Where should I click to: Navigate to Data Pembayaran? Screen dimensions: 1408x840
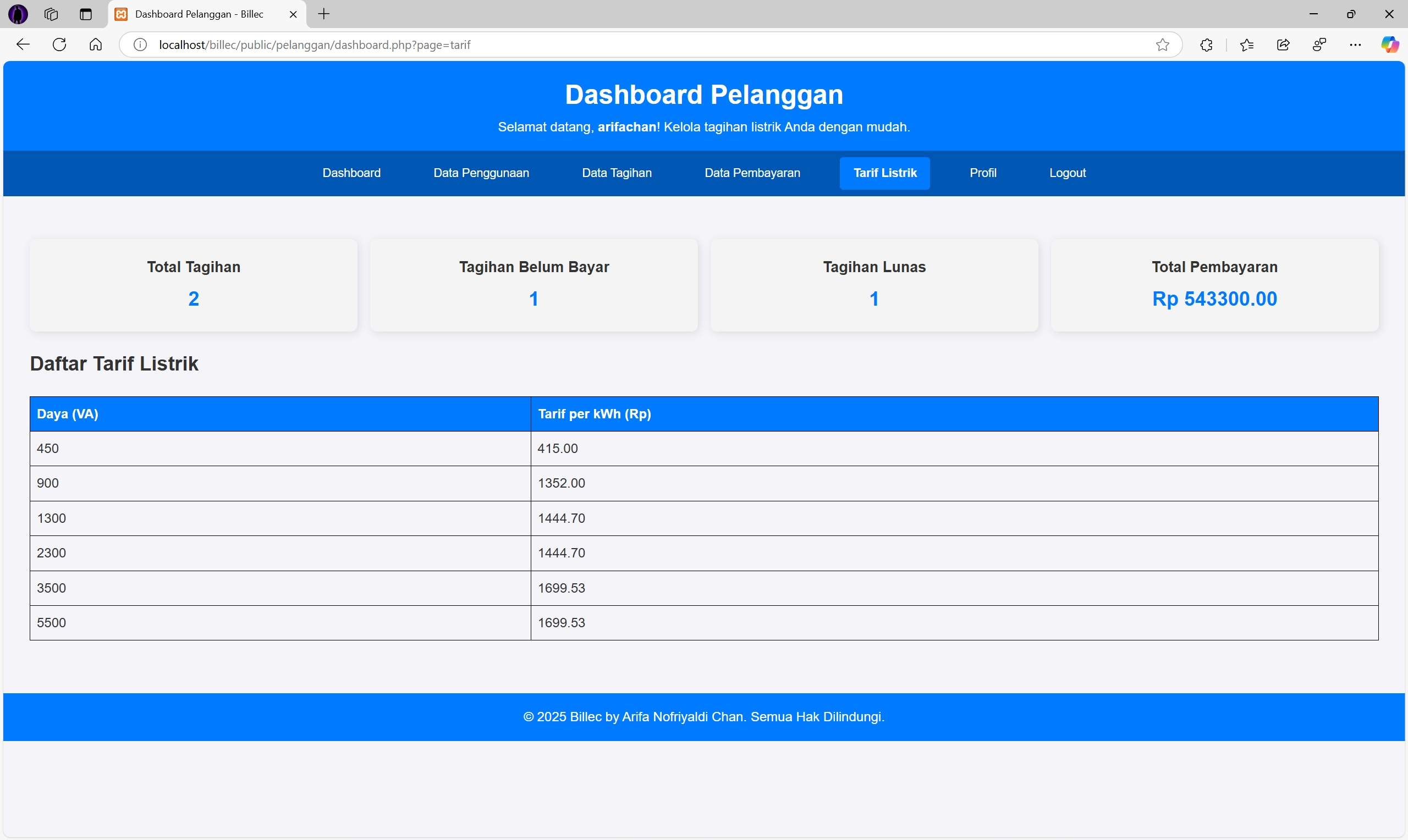pyautogui.click(x=752, y=173)
